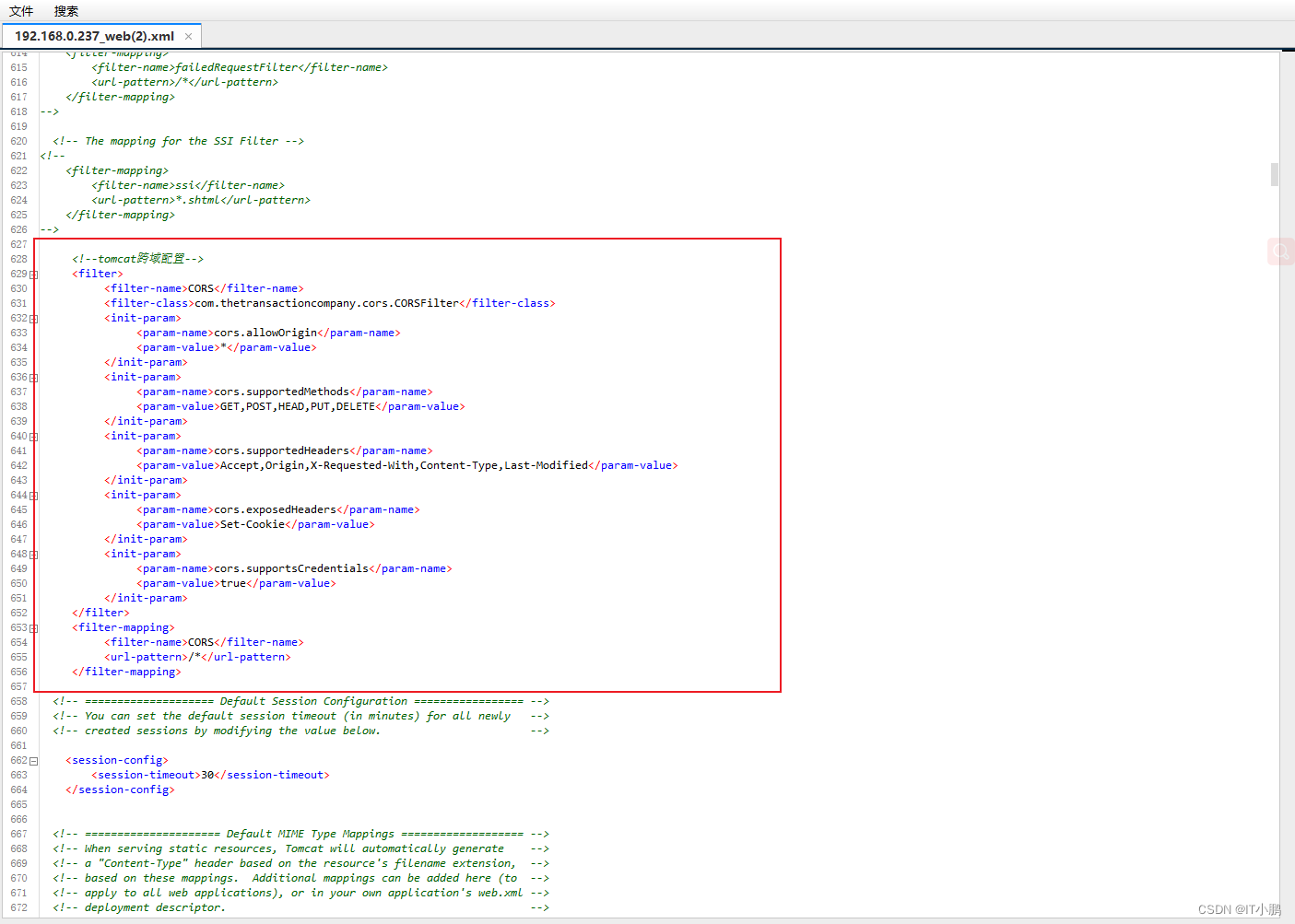The image size is (1295, 924).
Task: Click the Set-Cookie param value
Action: pyautogui.click(x=253, y=524)
